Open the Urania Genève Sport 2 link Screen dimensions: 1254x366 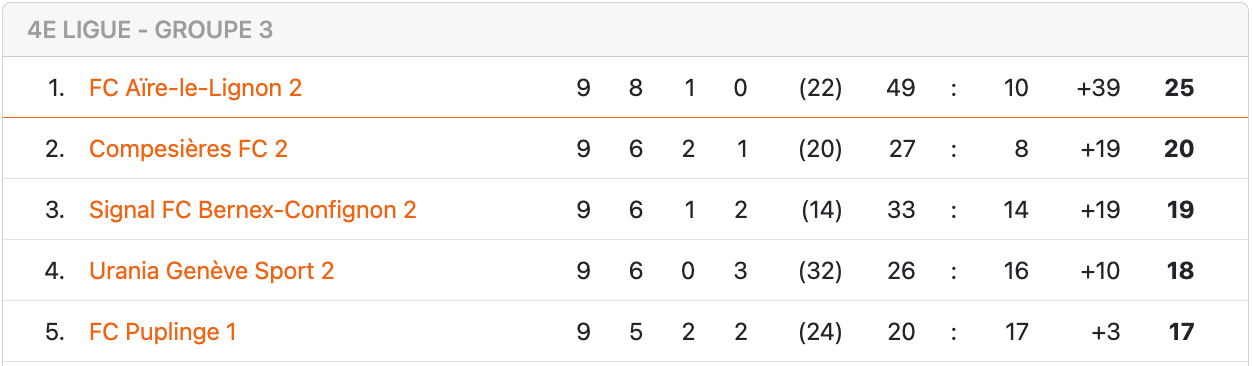pyautogui.click(x=212, y=271)
